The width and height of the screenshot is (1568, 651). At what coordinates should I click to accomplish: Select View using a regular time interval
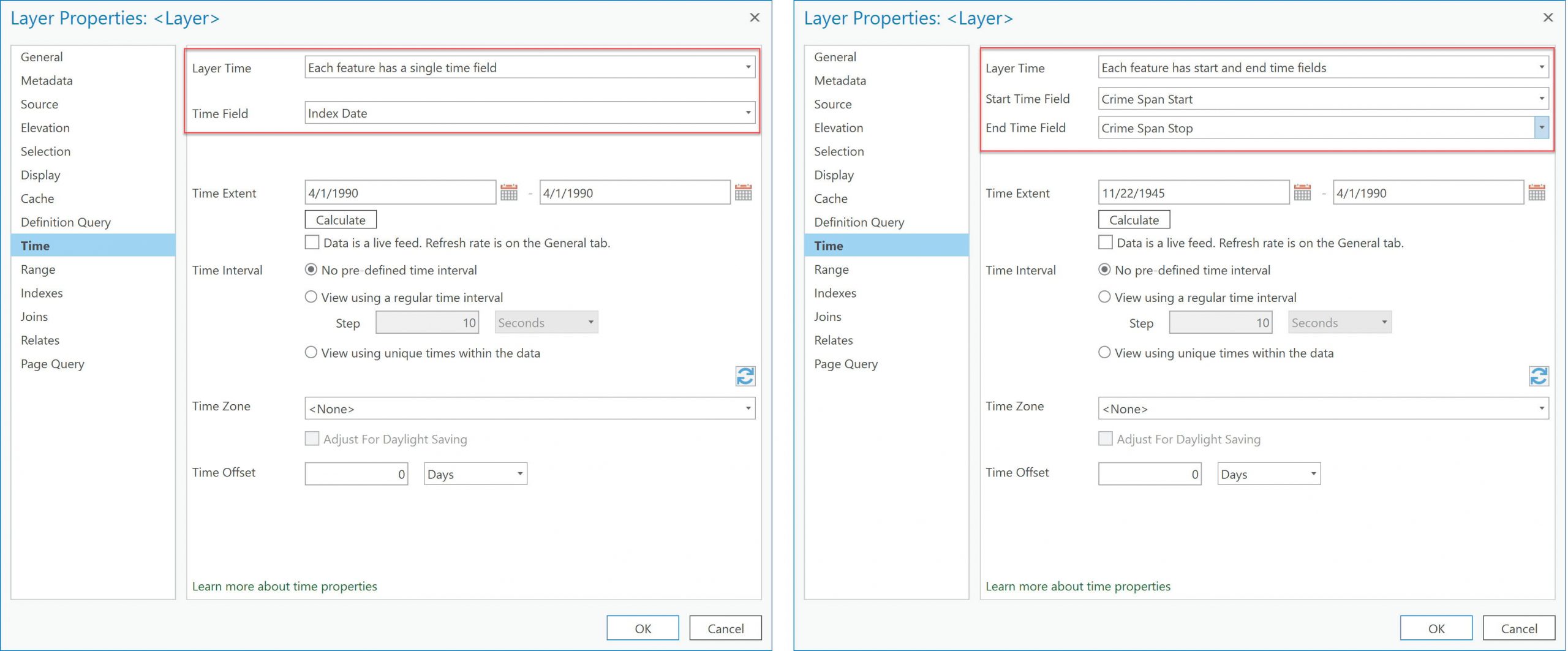[x=311, y=296]
